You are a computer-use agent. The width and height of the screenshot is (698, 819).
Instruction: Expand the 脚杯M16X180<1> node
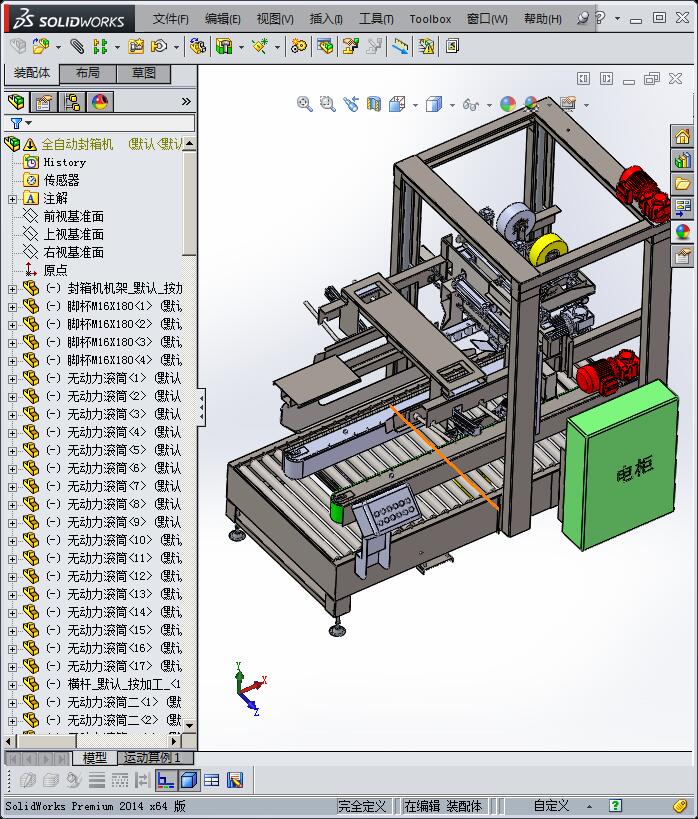13,307
